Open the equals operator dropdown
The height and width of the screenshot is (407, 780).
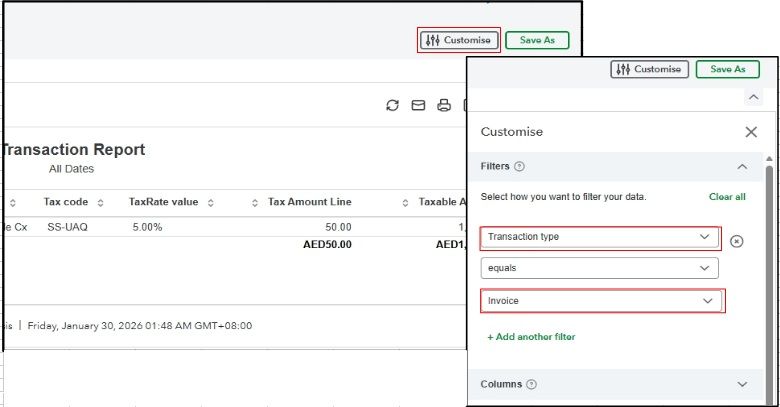click(599, 268)
